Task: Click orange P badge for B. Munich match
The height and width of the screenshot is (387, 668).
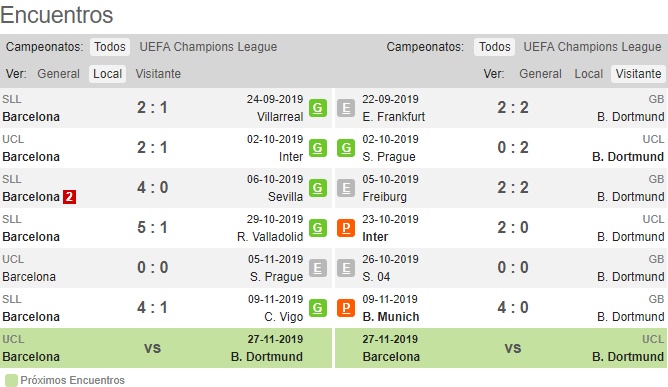Action: tap(346, 308)
